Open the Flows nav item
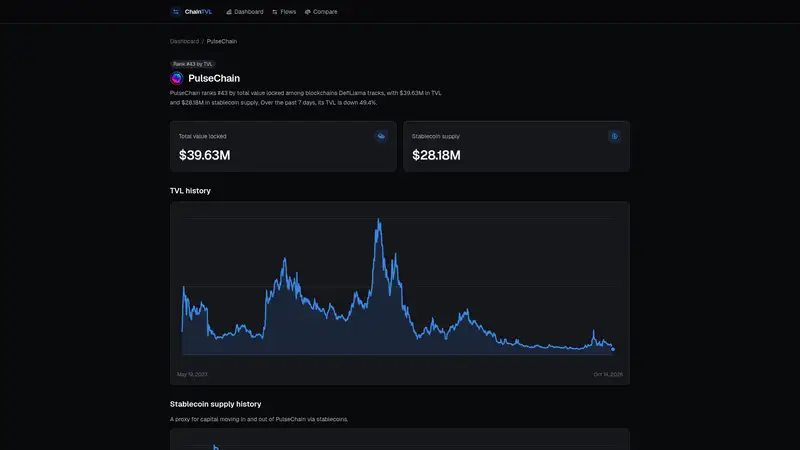Viewport: 800px width, 450px height. (x=284, y=12)
